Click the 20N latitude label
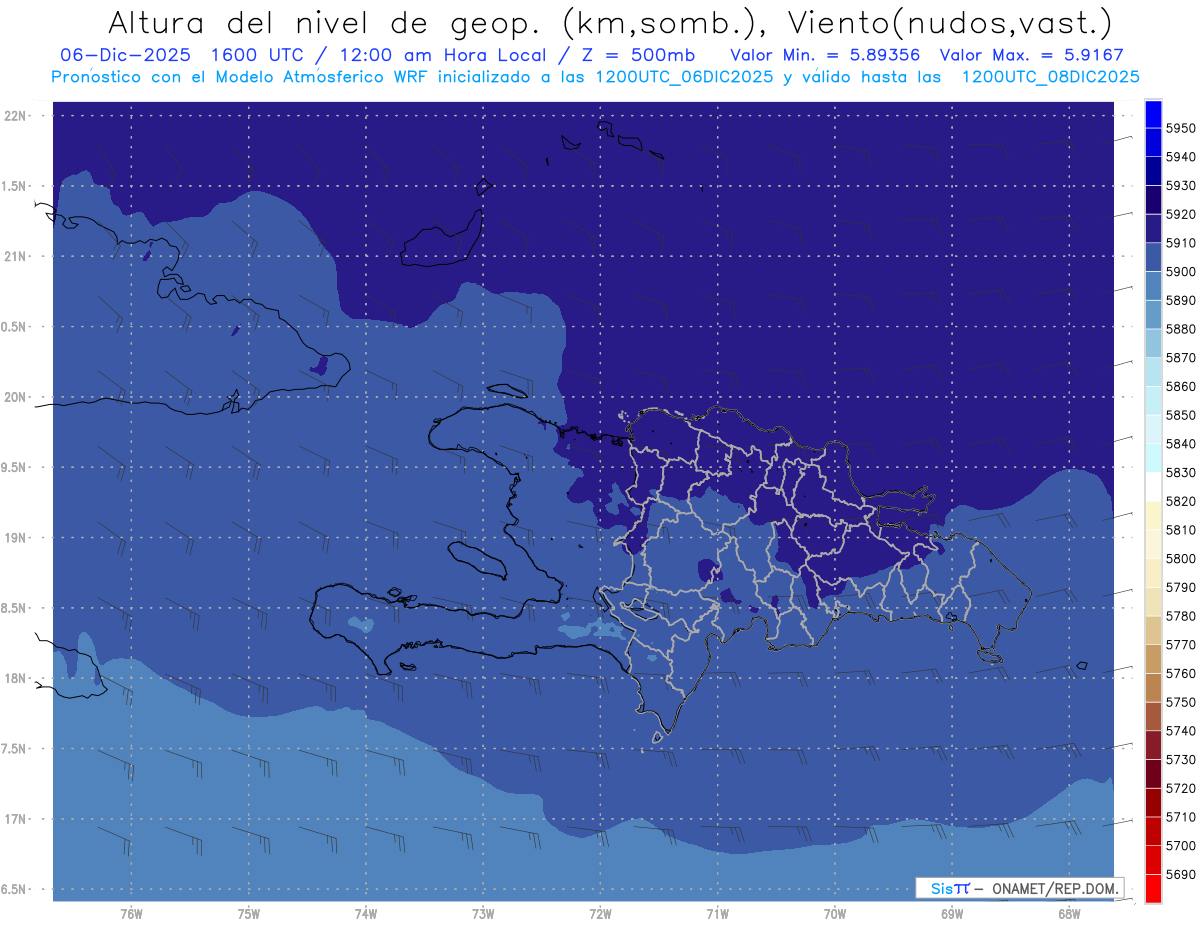 pos(17,397)
